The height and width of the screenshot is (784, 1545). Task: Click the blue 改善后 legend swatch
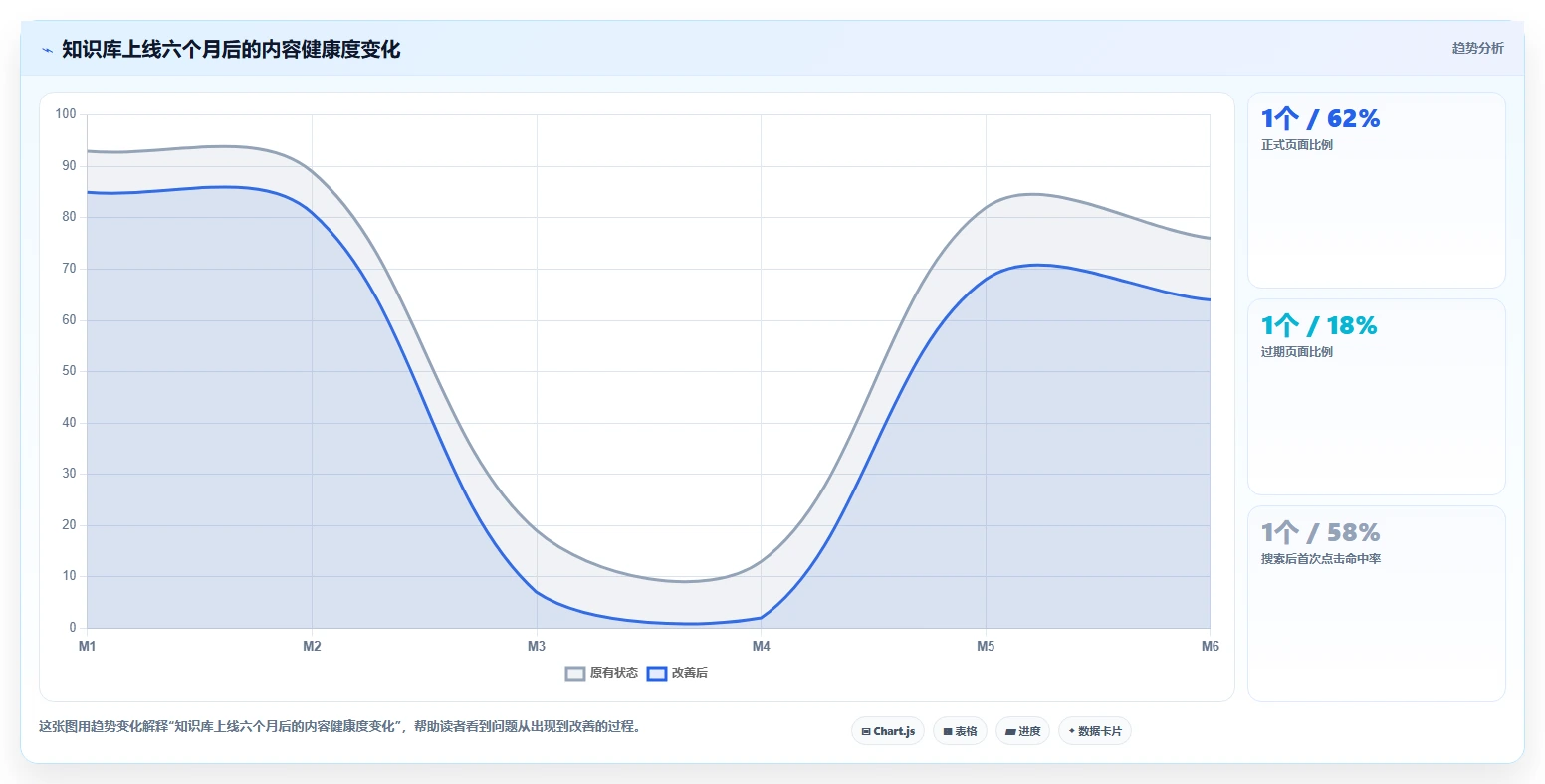[x=657, y=674]
